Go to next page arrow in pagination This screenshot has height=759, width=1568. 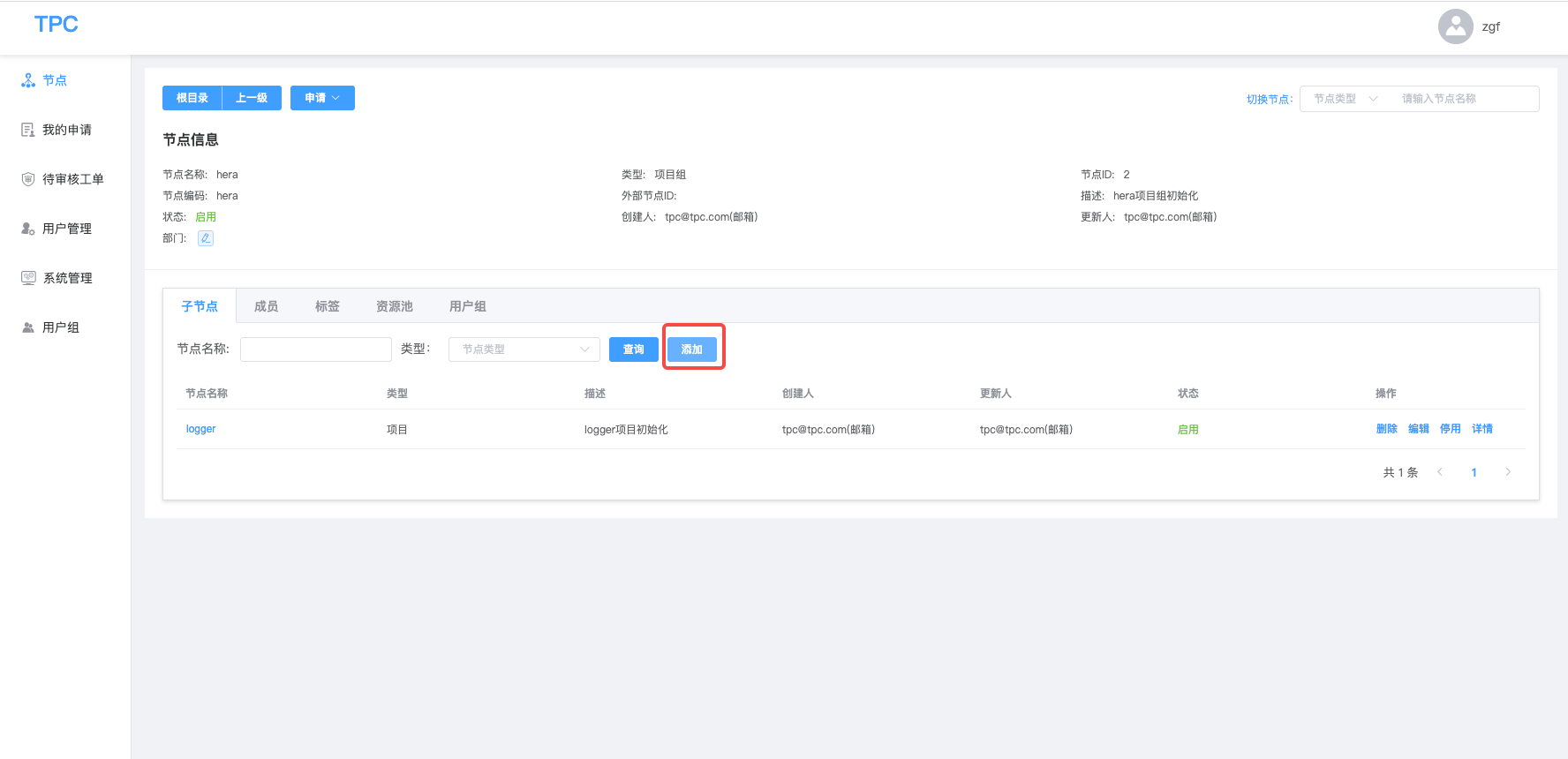[x=1508, y=472]
